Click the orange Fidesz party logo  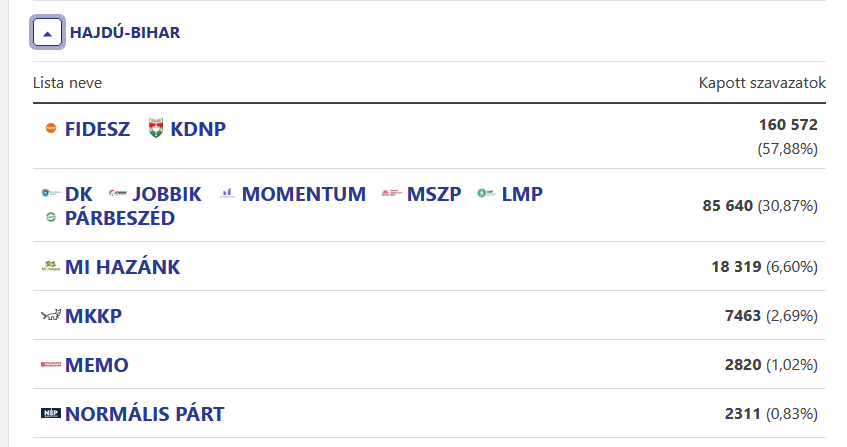tap(51, 129)
